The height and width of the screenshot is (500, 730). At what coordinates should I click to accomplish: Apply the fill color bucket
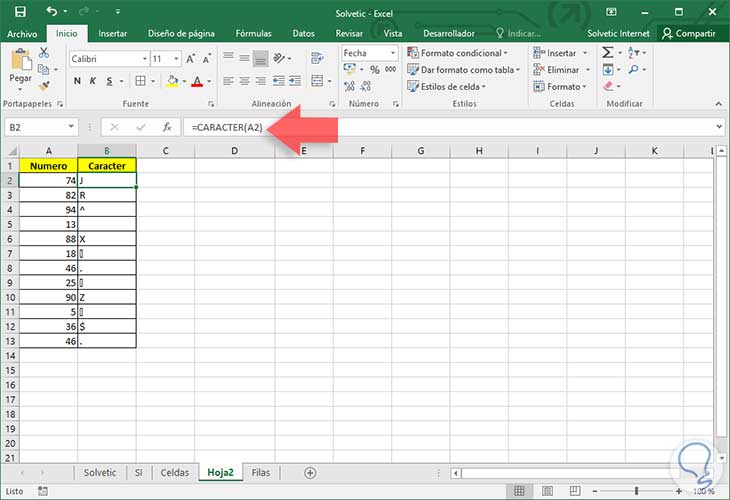coord(172,81)
